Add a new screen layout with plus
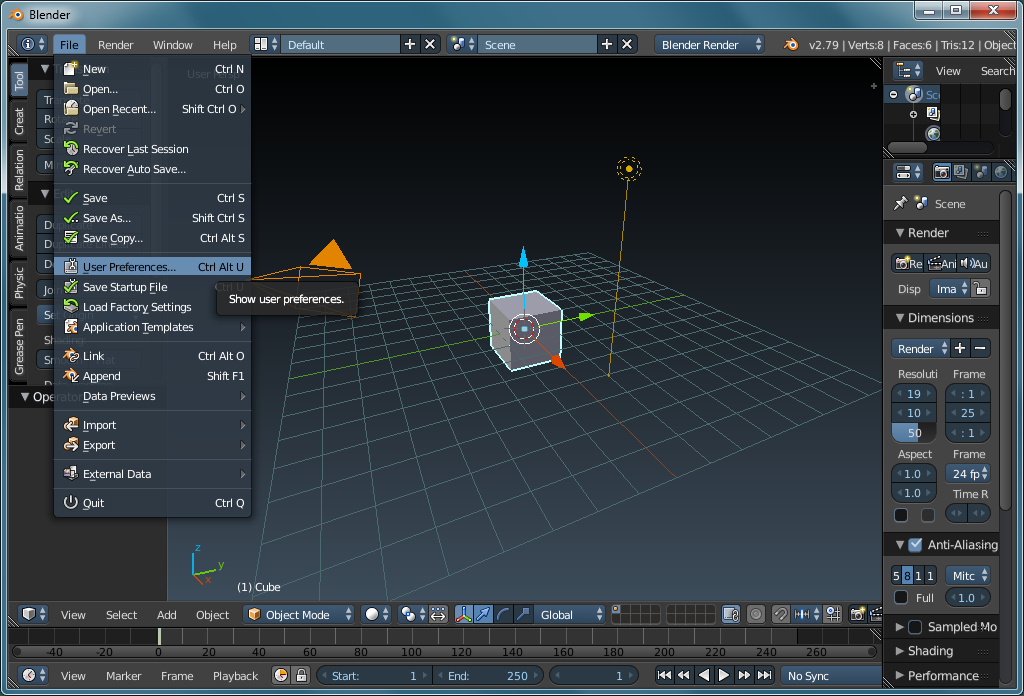The height and width of the screenshot is (696, 1024). (x=410, y=44)
